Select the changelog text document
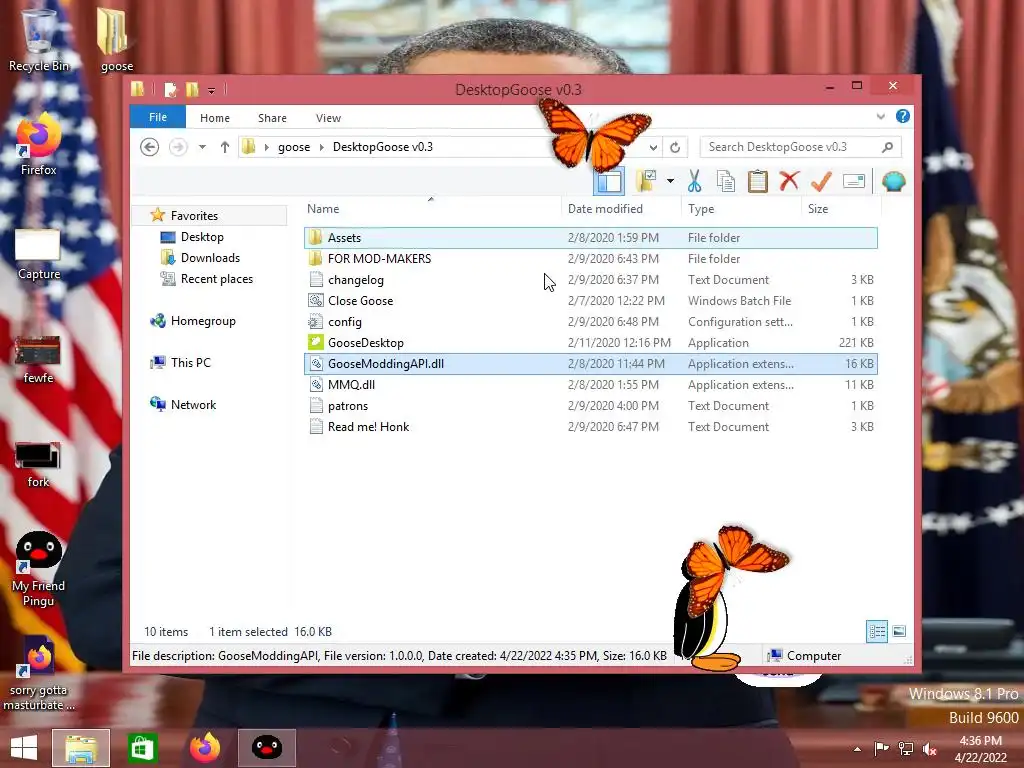The image size is (1024, 768). pyautogui.click(x=590, y=280)
